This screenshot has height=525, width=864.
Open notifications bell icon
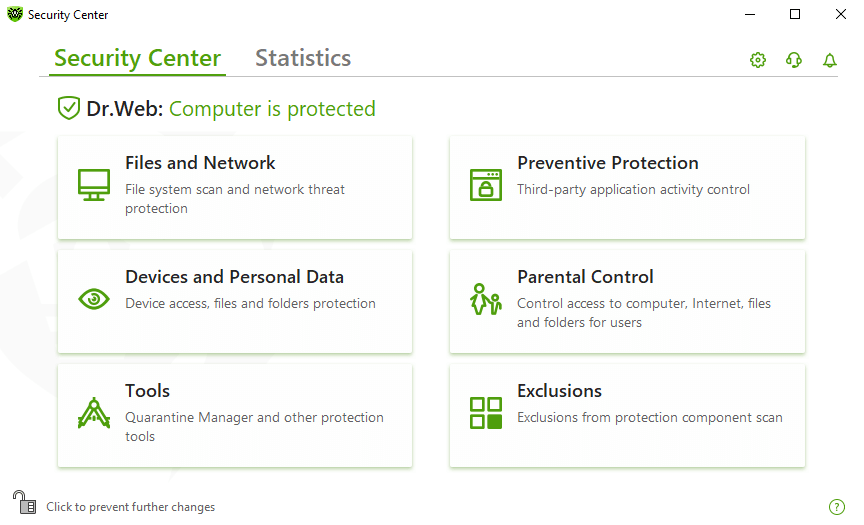829,59
